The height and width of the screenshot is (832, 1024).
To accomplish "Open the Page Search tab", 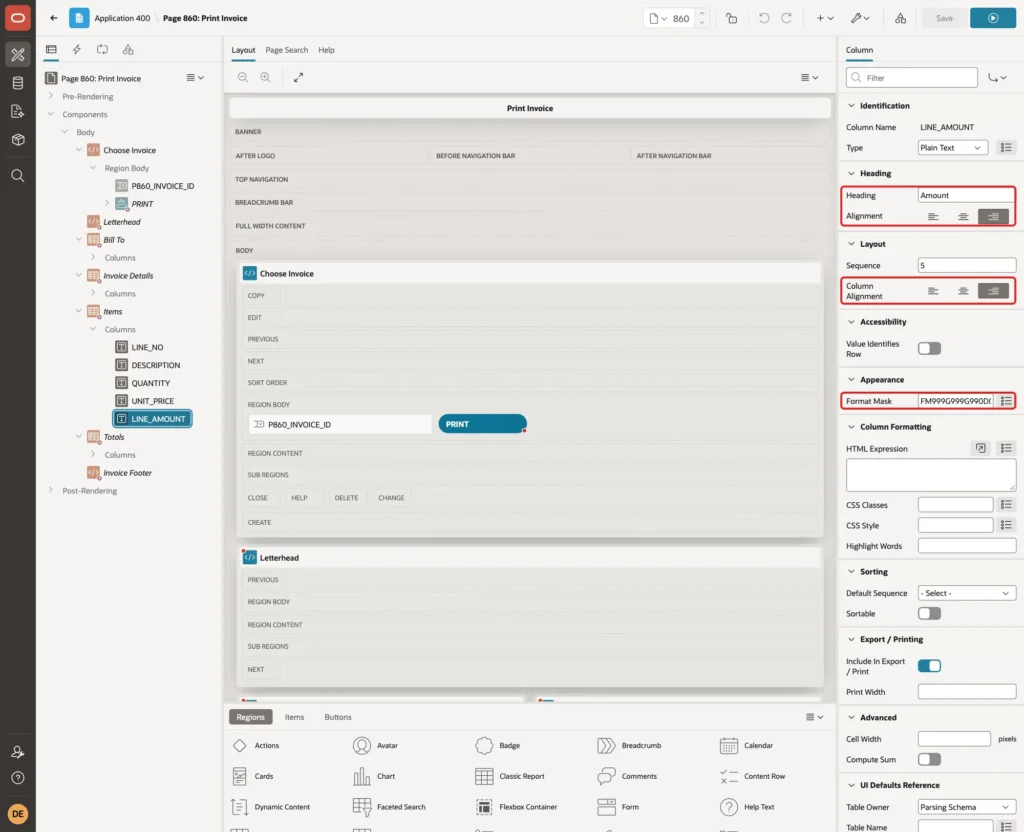I will pos(286,50).
